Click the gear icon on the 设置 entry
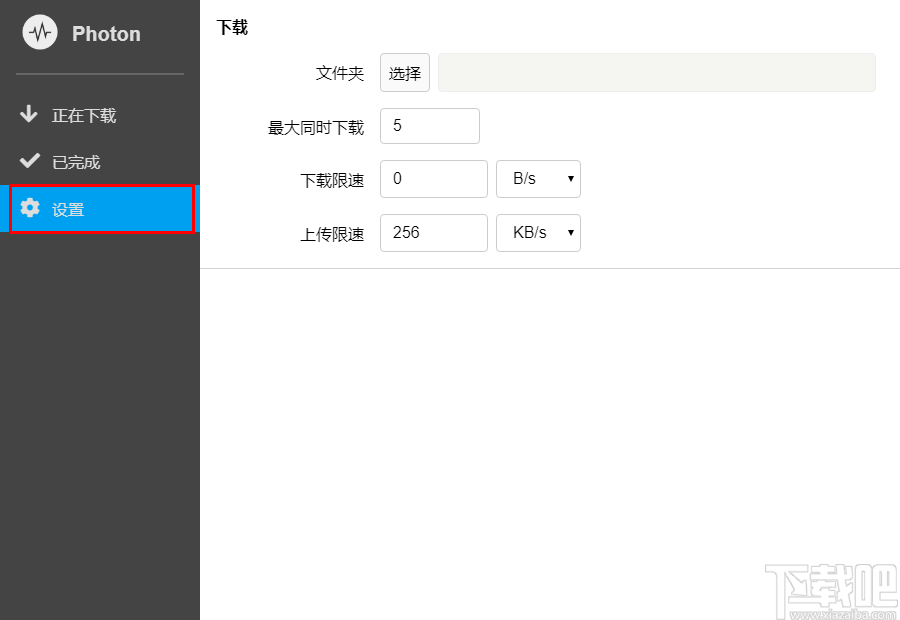Viewport: 900px width, 620px height. (x=30, y=209)
